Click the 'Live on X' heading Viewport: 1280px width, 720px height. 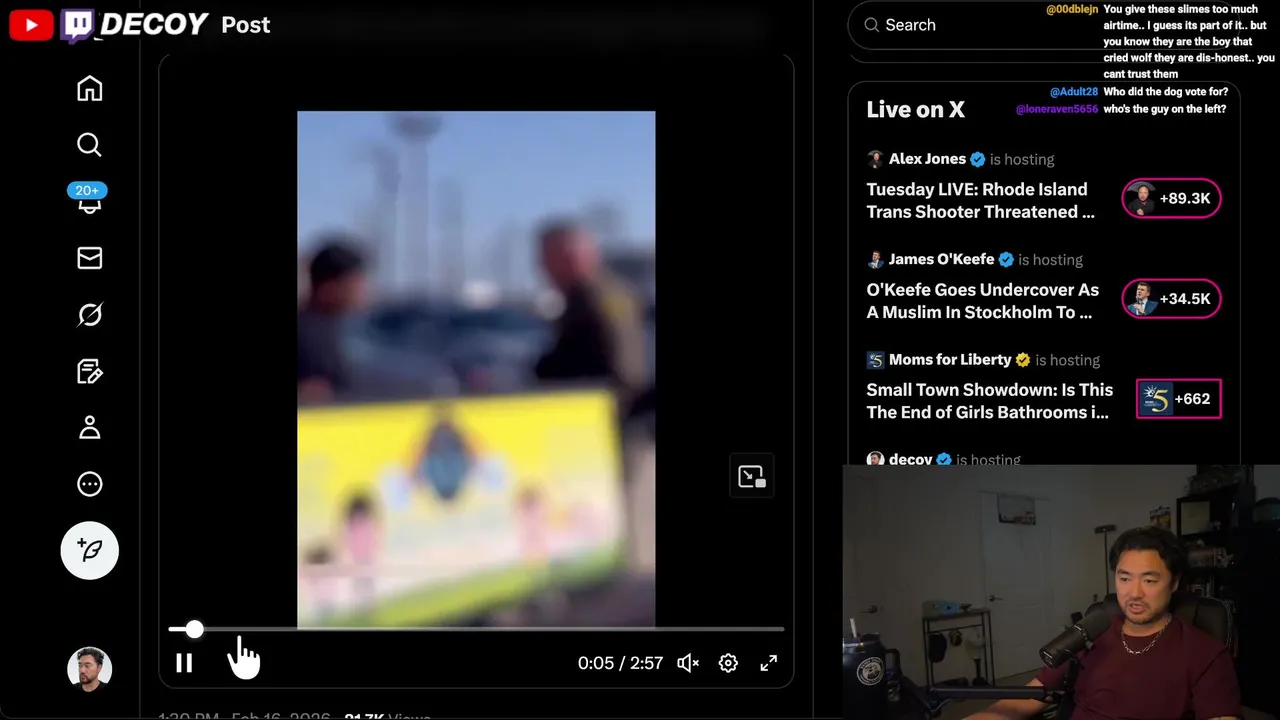(915, 110)
